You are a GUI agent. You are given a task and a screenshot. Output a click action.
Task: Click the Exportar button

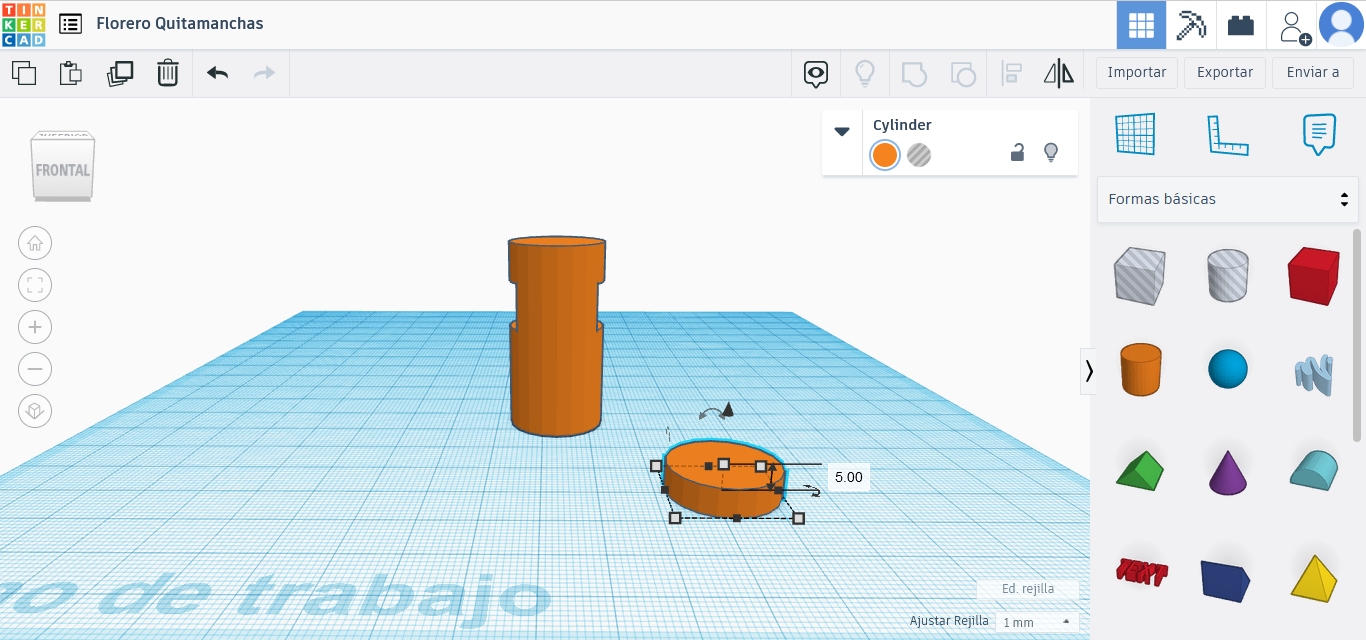(x=1225, y=73)
